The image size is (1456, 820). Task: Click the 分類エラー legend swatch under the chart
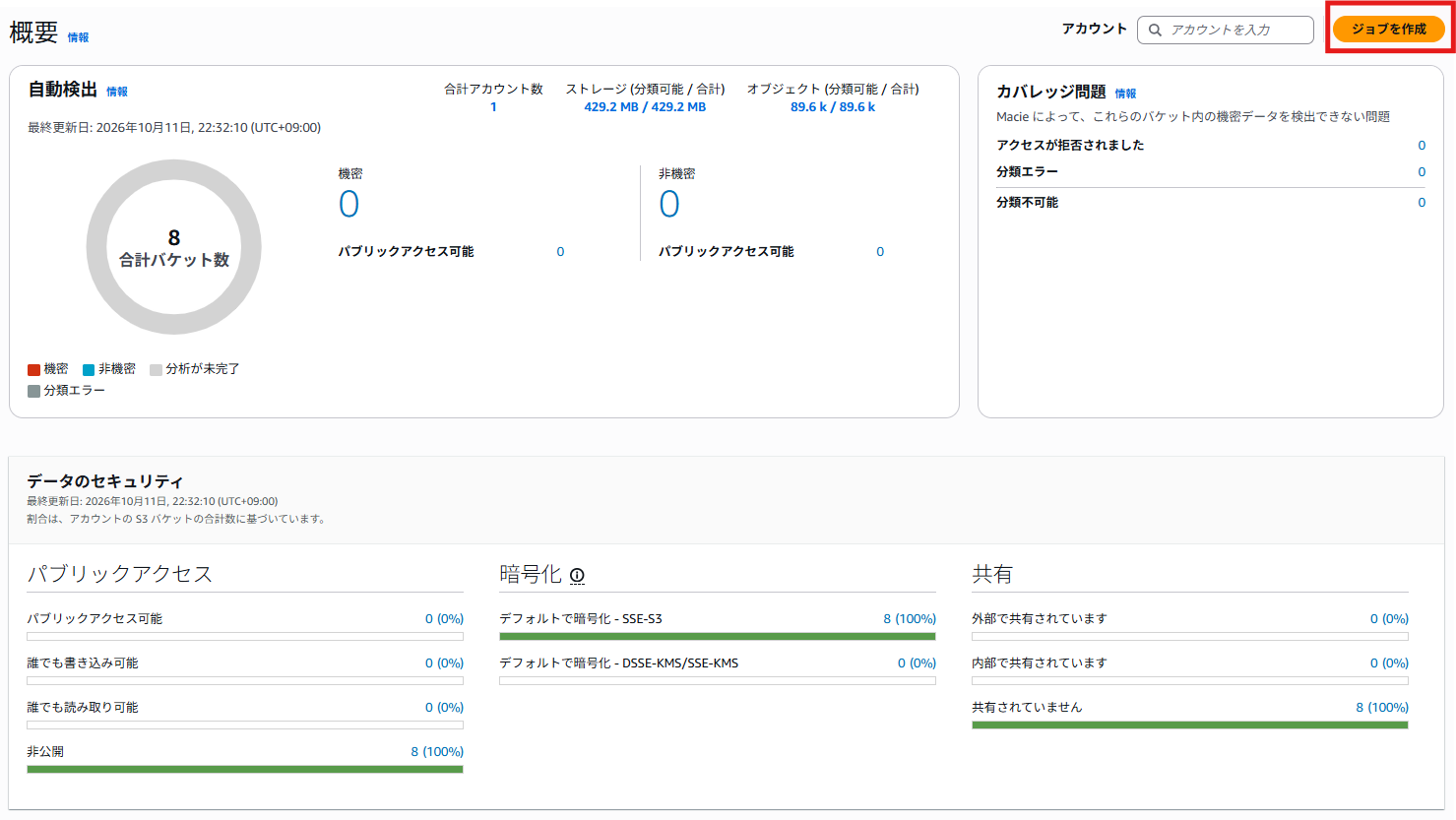pos(33,392)
